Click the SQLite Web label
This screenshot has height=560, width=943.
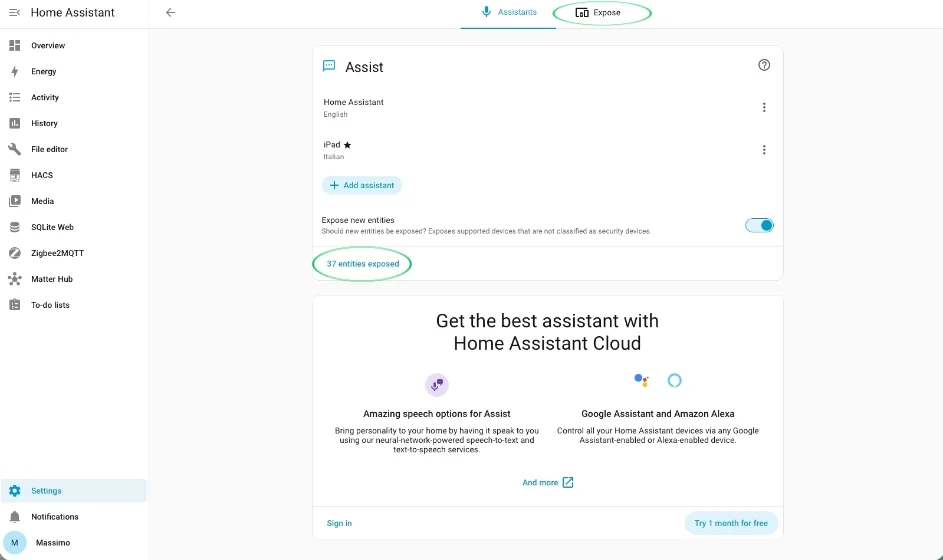(52, 227)
